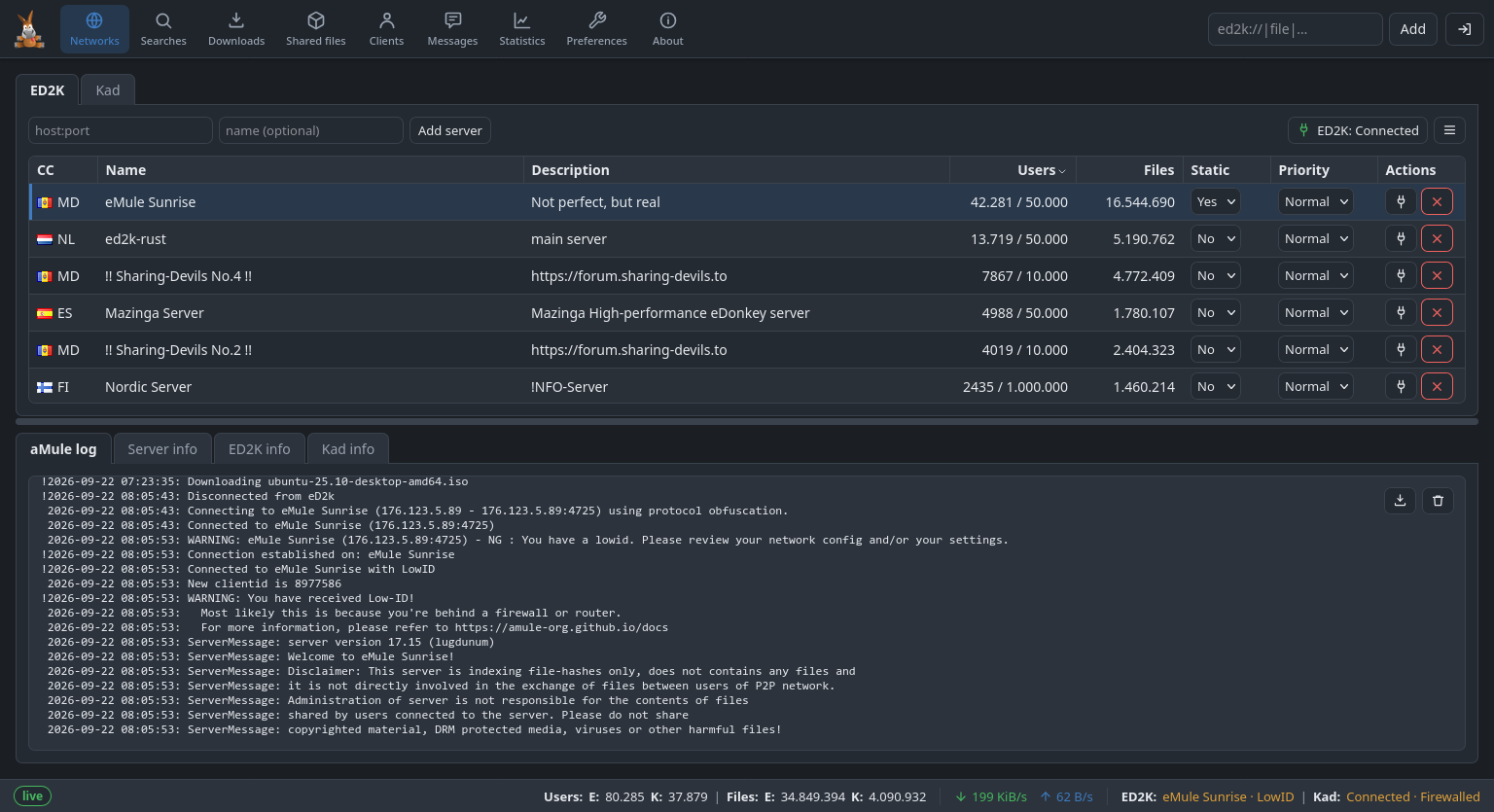1494x812 pixels.
Task: Connect to ed2k-rust server plug icon
Action: point(1401,239)
